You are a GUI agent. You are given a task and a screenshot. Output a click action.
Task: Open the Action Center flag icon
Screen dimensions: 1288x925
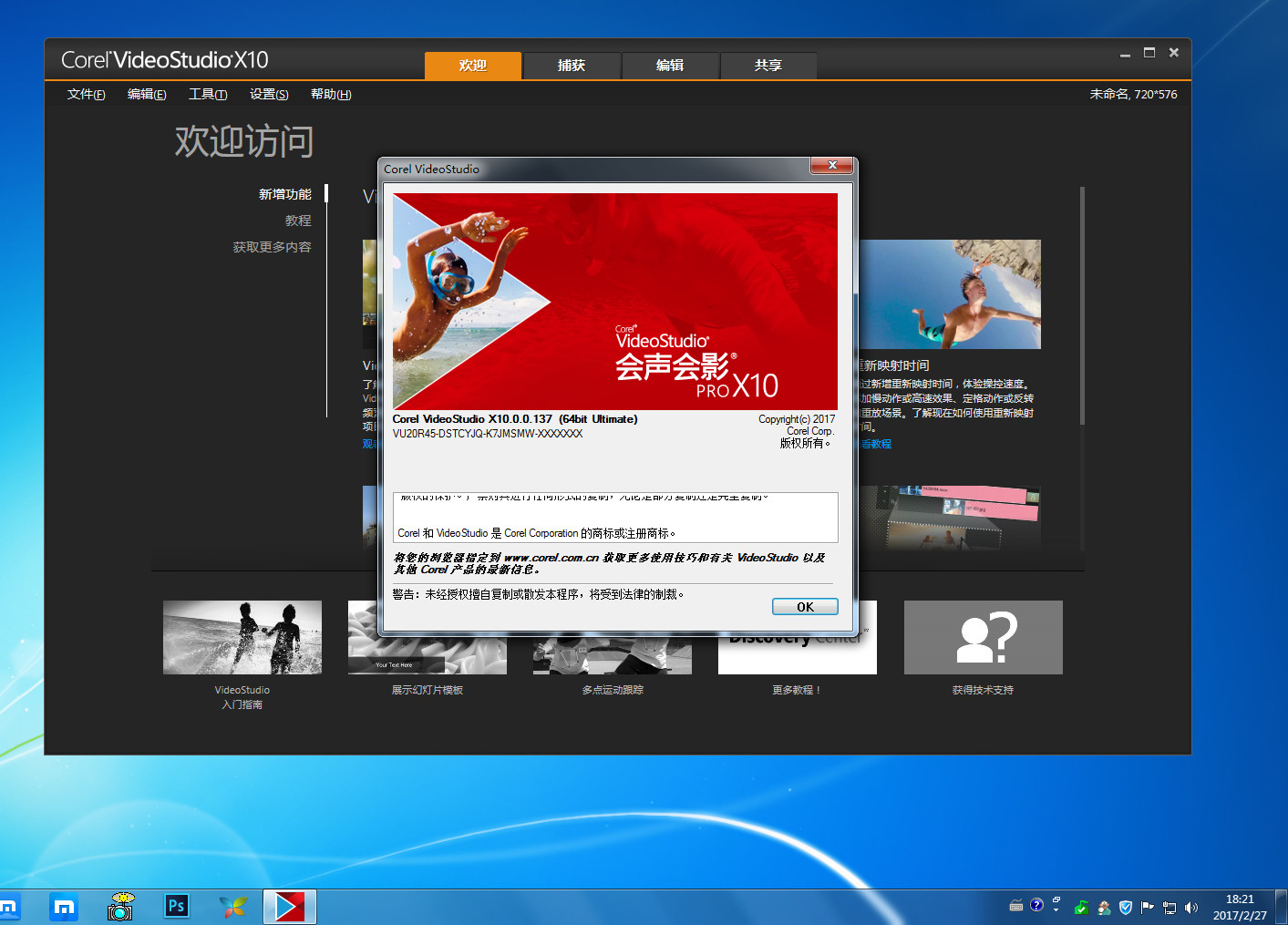coord(1148,907)
